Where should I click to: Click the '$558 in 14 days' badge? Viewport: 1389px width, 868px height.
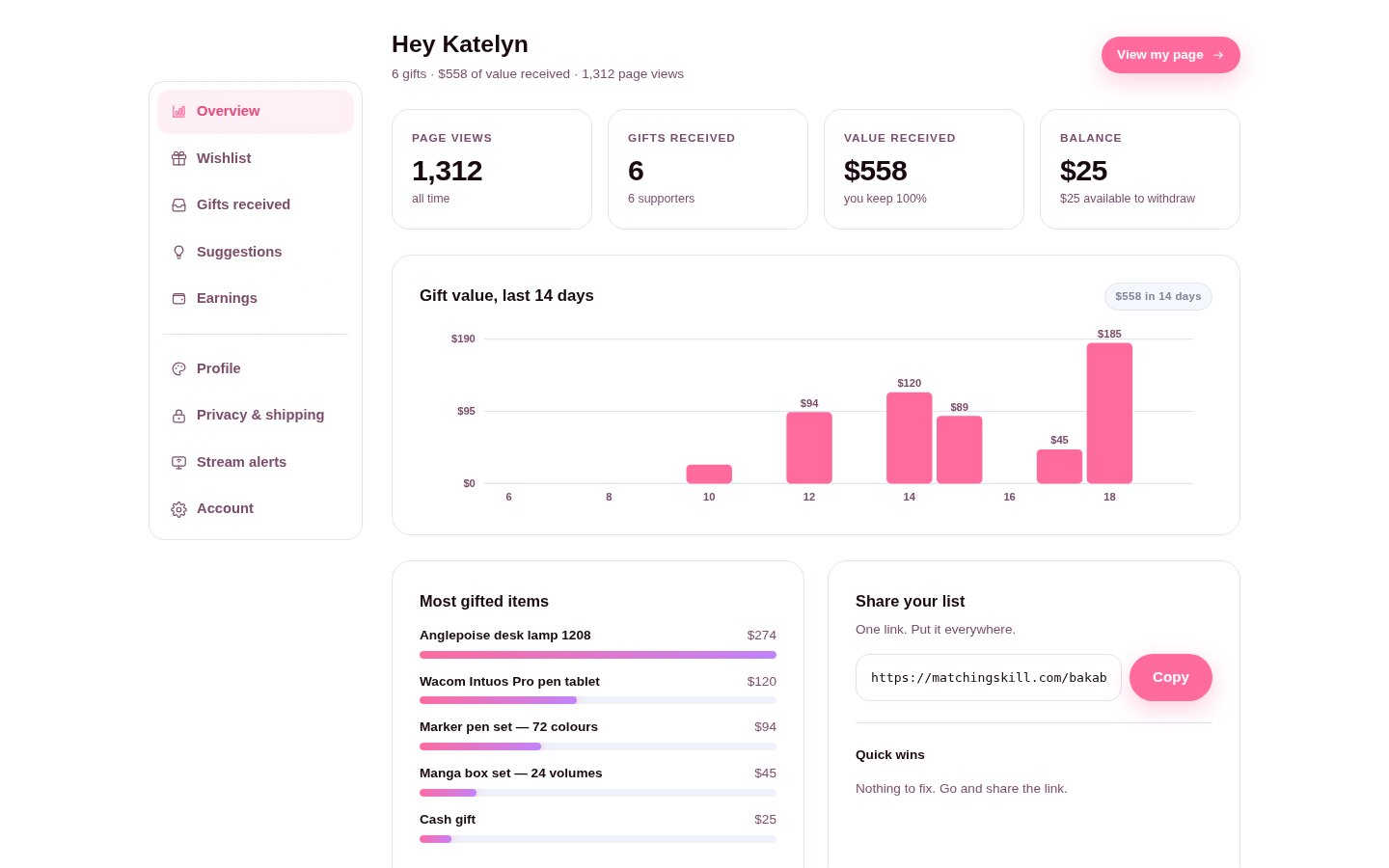point(1157,296)
